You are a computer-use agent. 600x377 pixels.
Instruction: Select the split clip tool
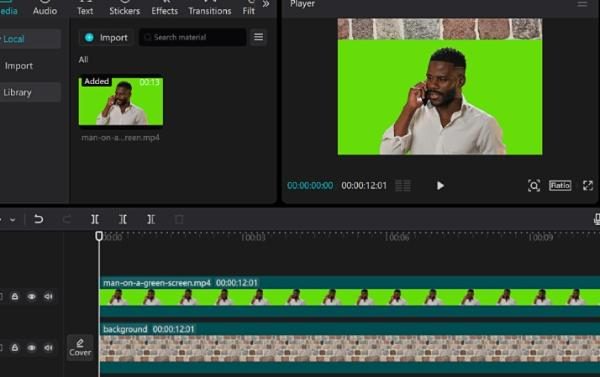click(x=95, y=219)
